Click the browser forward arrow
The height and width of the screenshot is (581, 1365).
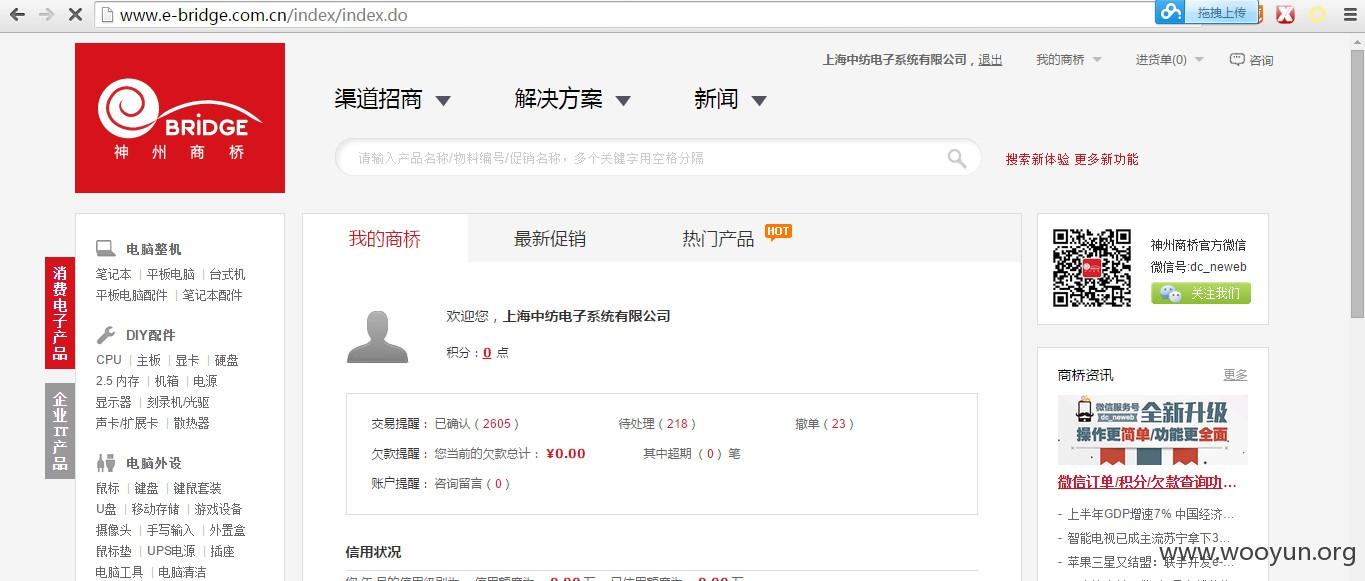[x=46, y=15]
